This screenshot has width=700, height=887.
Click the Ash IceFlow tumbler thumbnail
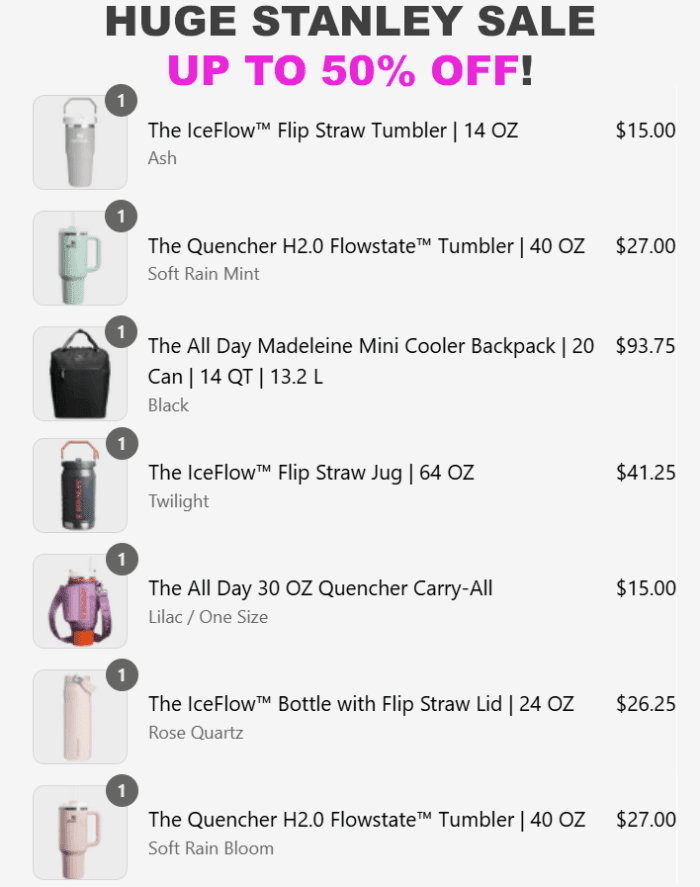click(80, 142)
